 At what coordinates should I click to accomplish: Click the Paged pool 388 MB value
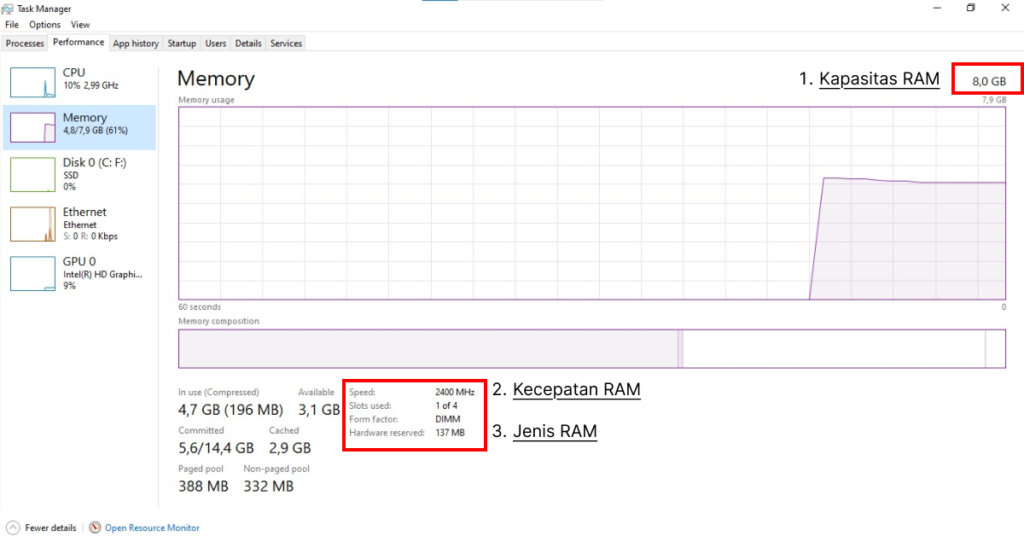203,486
